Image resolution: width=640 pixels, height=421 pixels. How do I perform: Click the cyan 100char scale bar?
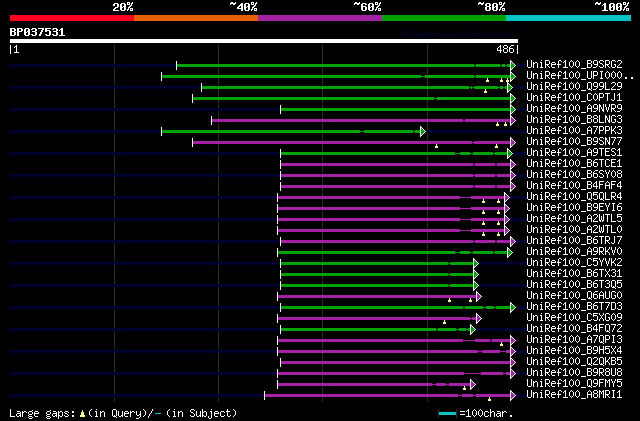(x=447, y=414)
